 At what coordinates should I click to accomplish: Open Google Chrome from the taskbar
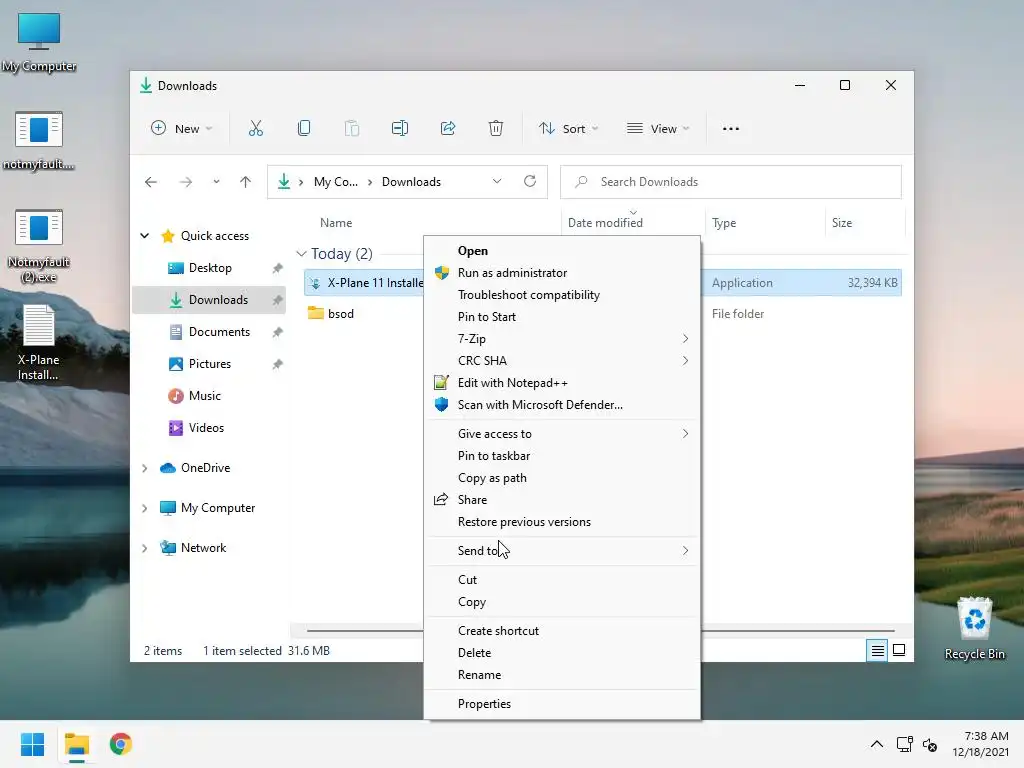tap(121, 744)
